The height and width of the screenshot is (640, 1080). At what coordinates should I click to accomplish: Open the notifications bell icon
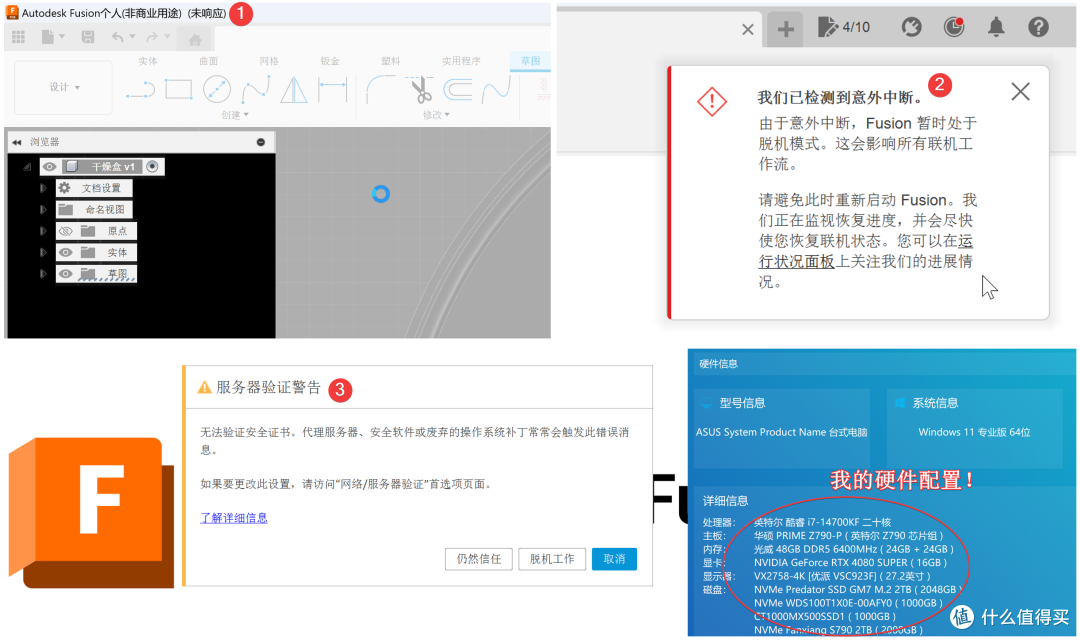pyautogui.click(x=996, y=27)
